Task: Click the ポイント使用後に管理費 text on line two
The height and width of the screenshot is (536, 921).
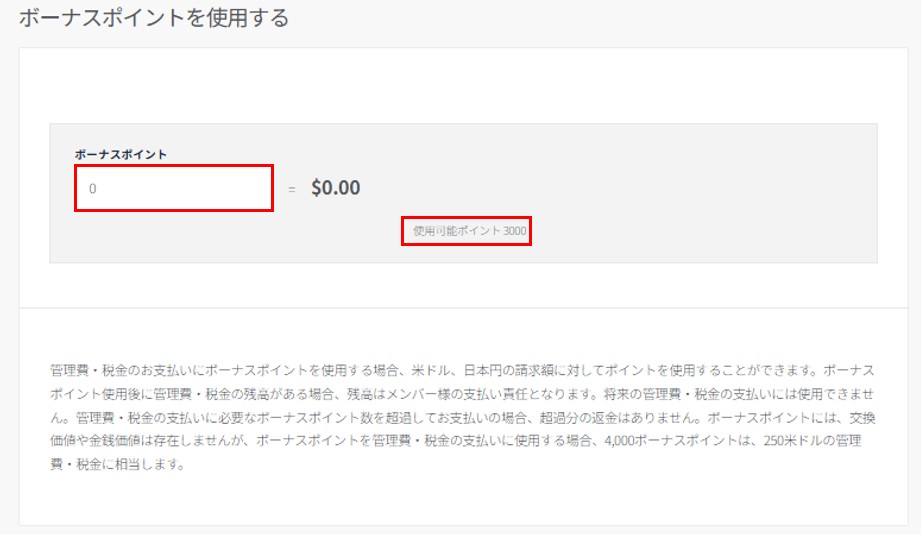Action: [x=124, y=393]
